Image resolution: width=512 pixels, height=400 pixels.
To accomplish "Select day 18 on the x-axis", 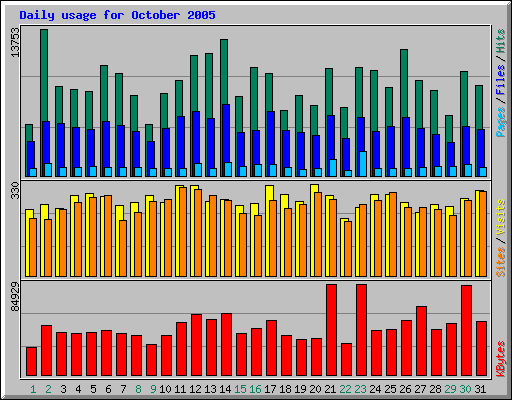I will point(285,389).
